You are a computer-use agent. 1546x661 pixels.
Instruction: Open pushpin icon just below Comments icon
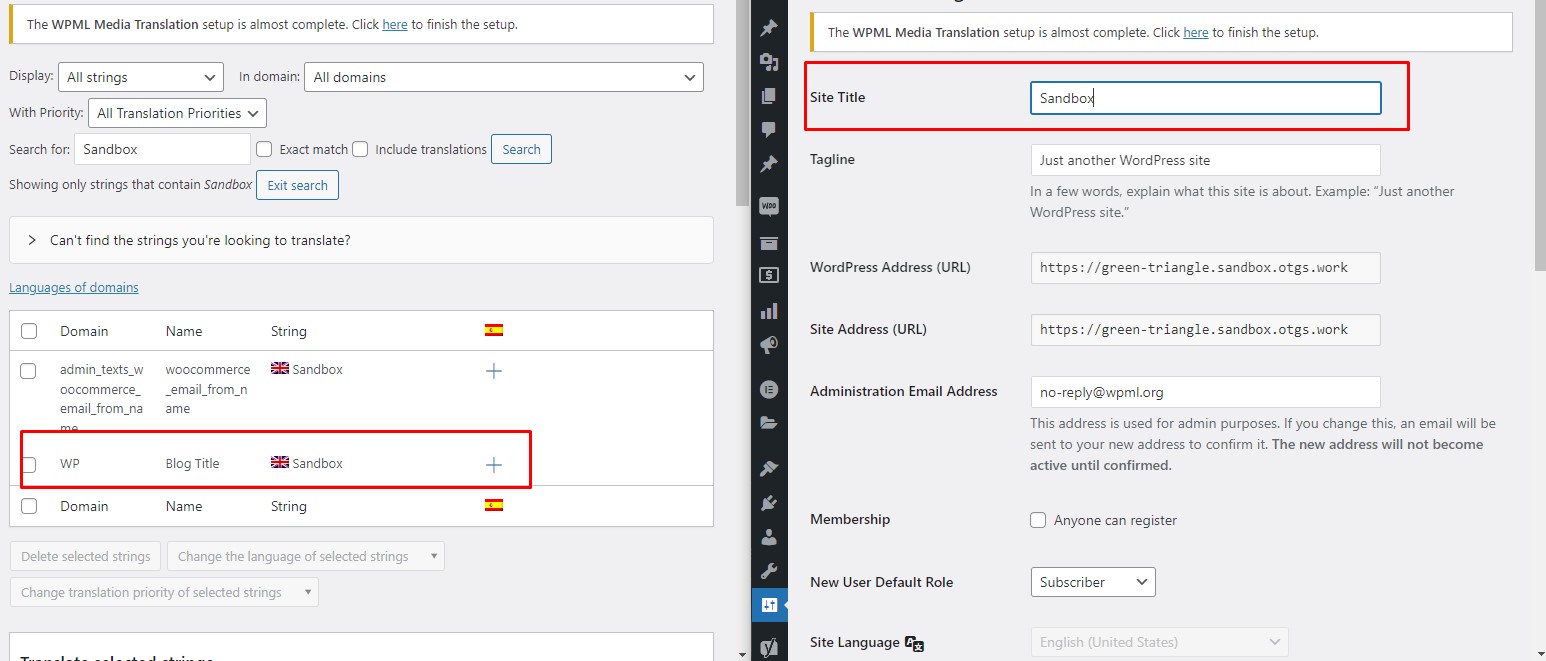point(769,164)
